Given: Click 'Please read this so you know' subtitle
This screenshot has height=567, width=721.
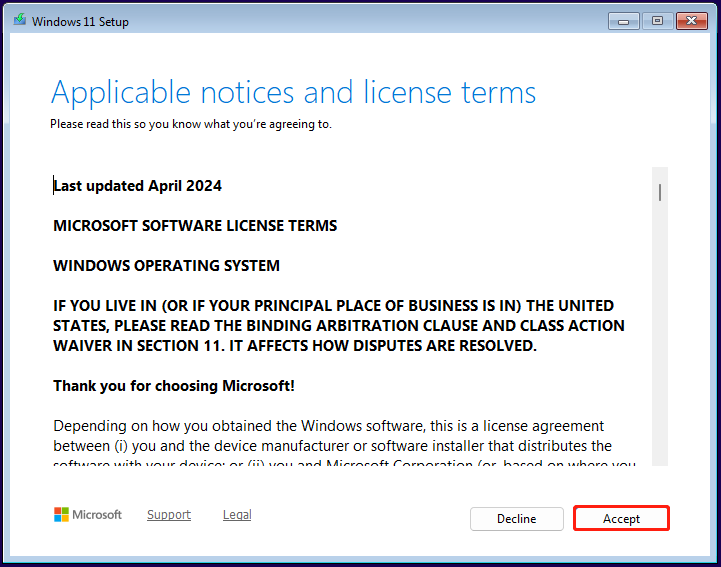Looking at the screenshot, I should pyautogui.click(x=191, y=124).
